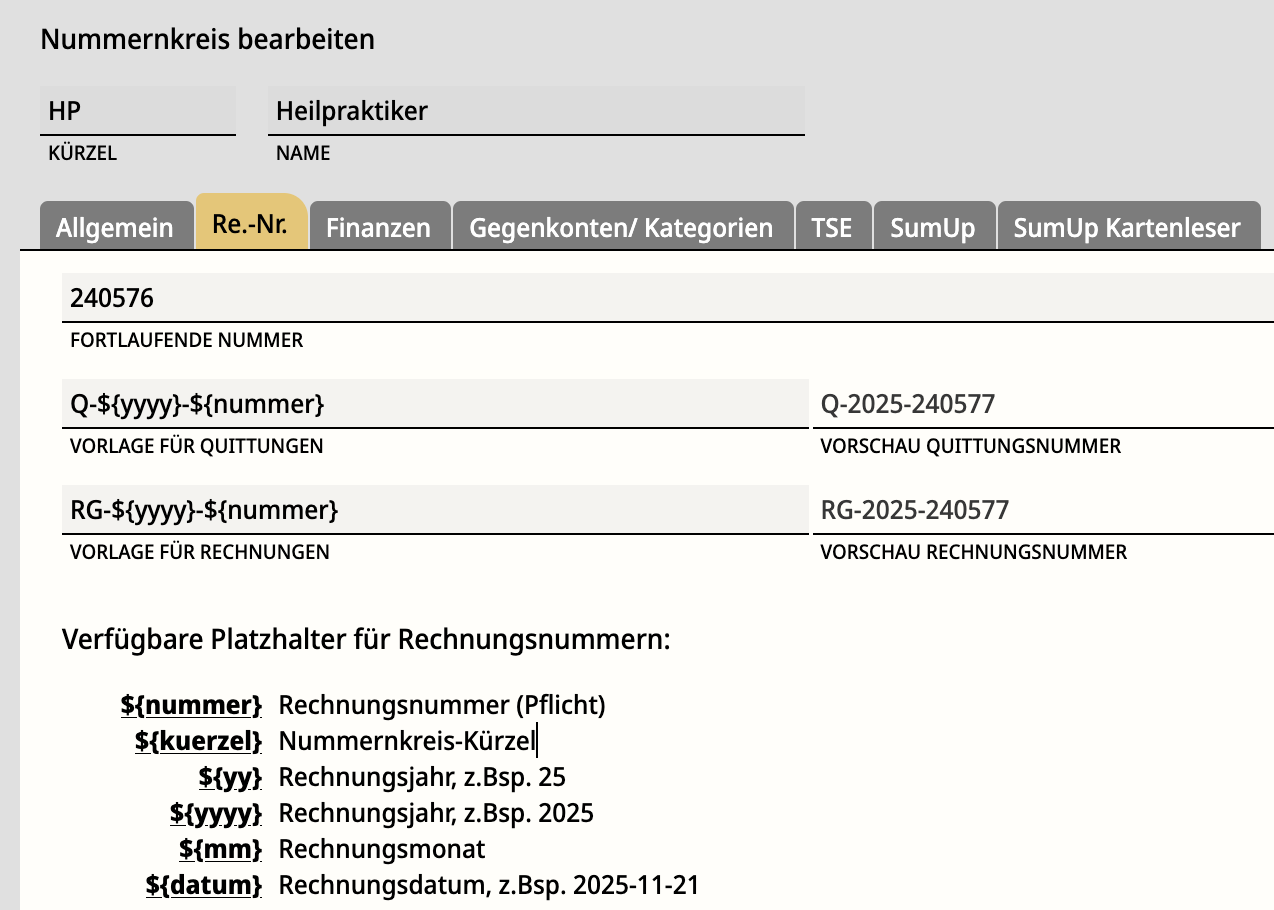Edit the Vorlage für Rechnungen field
The width and height of the screenshot is (1274, 910).
coord(434,510)
